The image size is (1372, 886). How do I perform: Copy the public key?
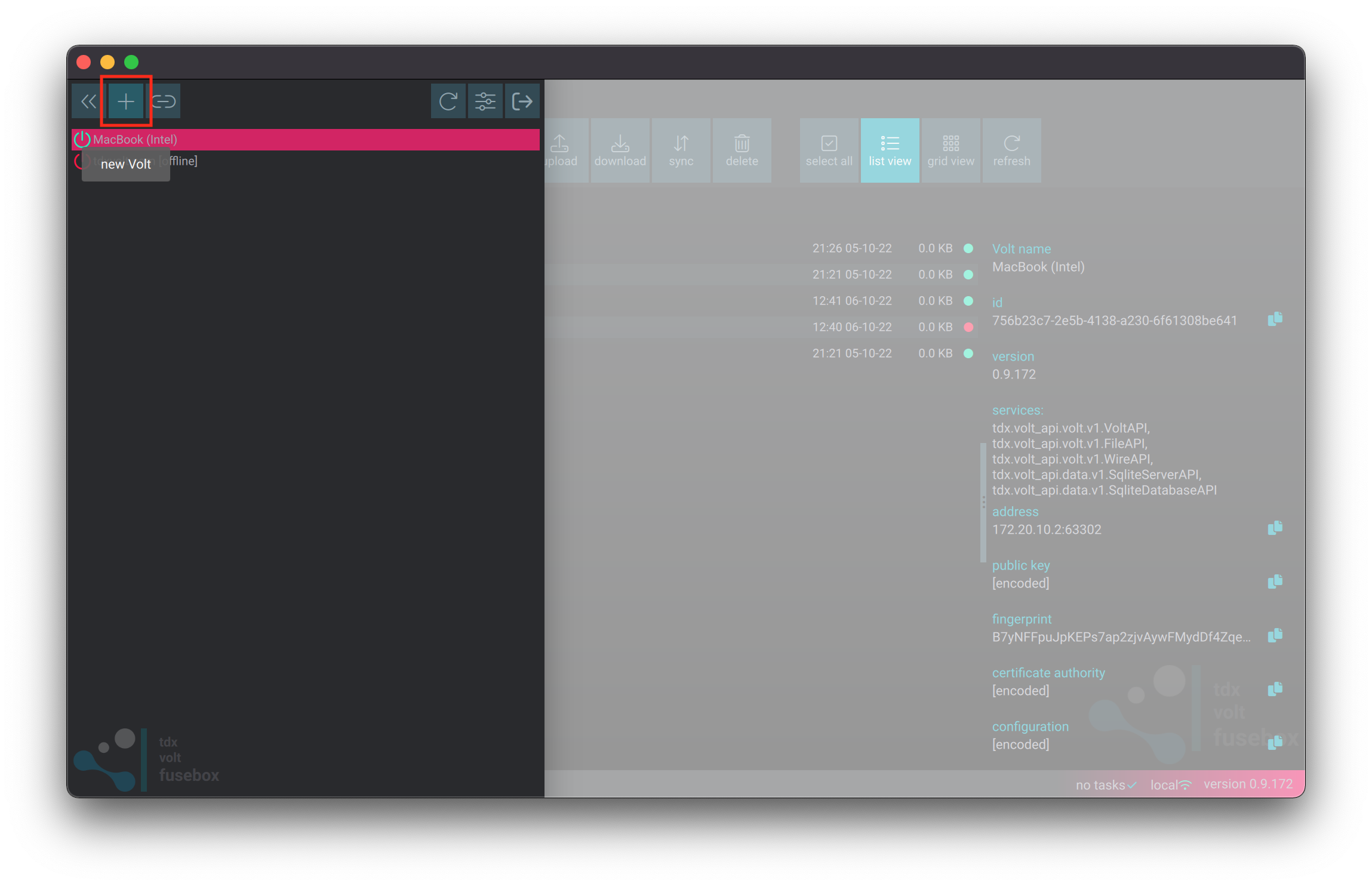pyautogui.click(x=1275, y=582)
